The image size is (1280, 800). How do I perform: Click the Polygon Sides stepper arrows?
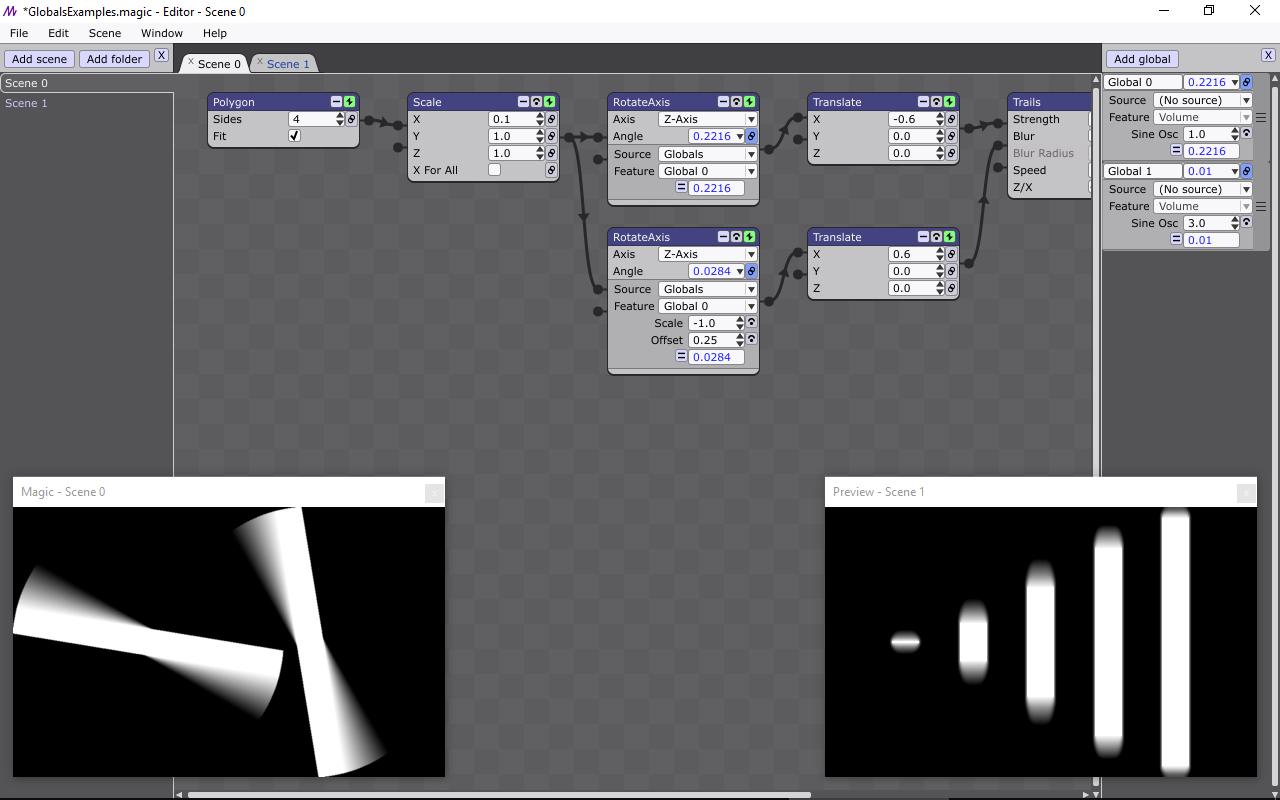340,119
